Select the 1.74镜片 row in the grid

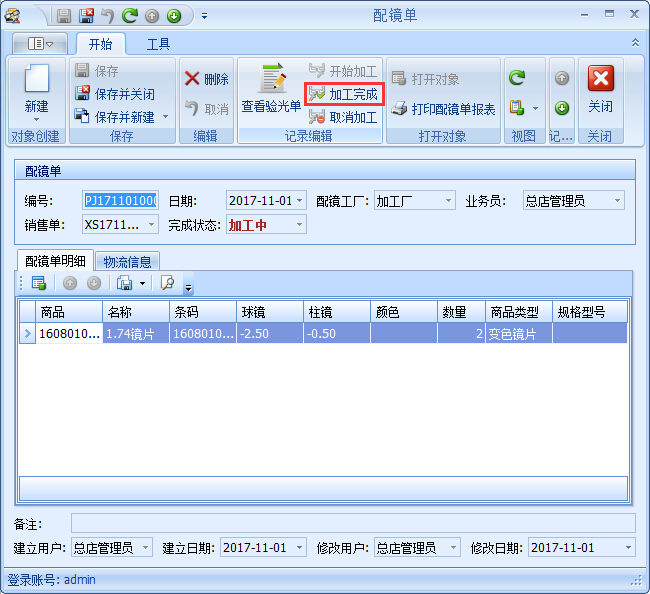(x=135, y=334)
